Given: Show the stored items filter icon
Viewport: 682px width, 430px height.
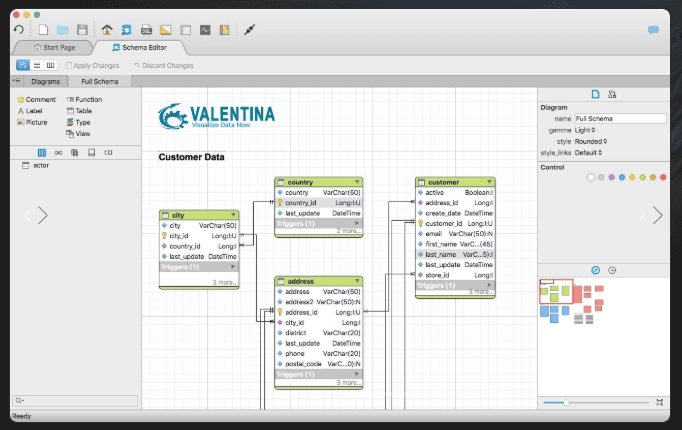Looking at the screenshot, I should click(91, 153).
